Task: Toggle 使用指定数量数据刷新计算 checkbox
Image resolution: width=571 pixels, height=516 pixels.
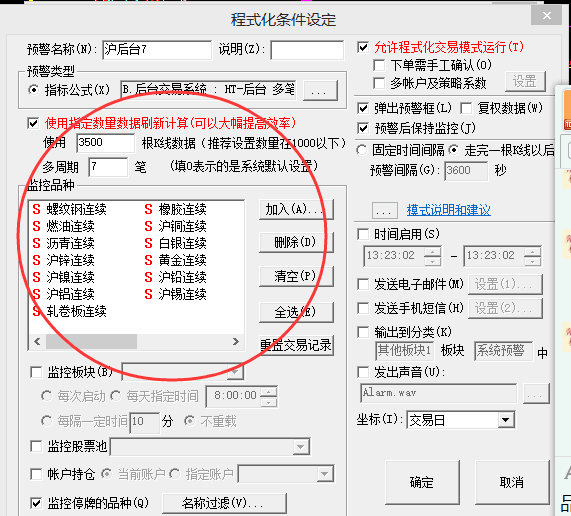Action: point(33,123)
